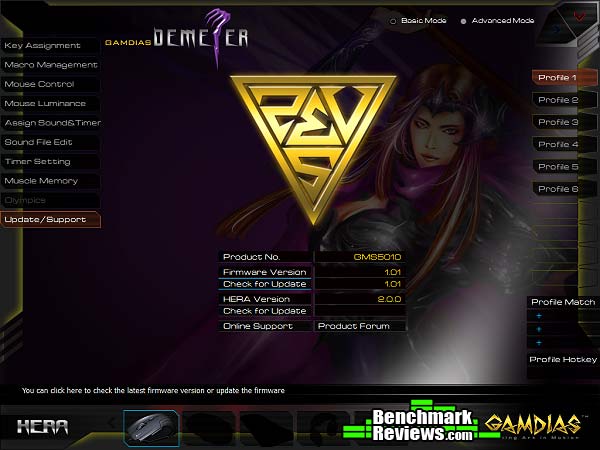Open Assign Sound & Timer page
This screenshot has height=450, width=600.
tap(50, 123)
